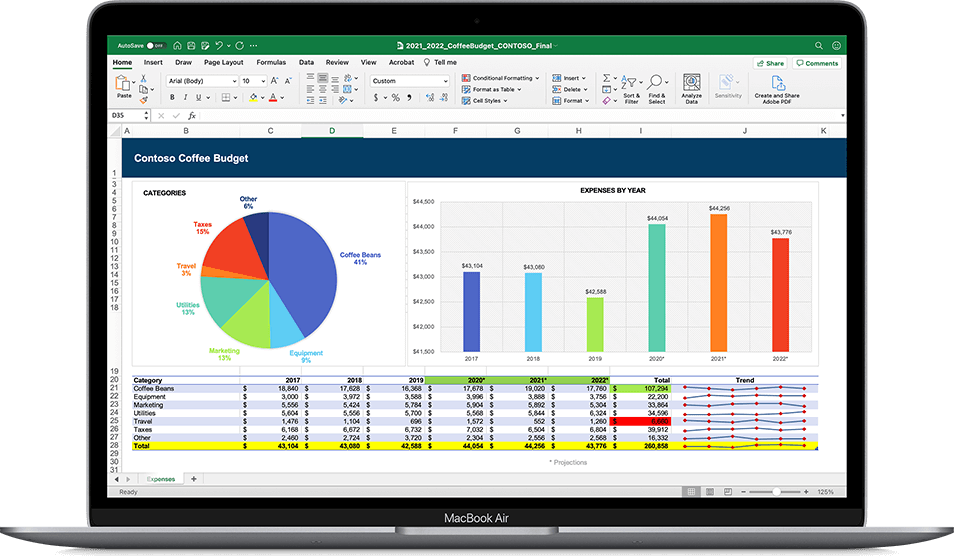This screenshot has height=556, width=954.
Task: Click the Increase Font Size icon
Action: tap(274, 81)
